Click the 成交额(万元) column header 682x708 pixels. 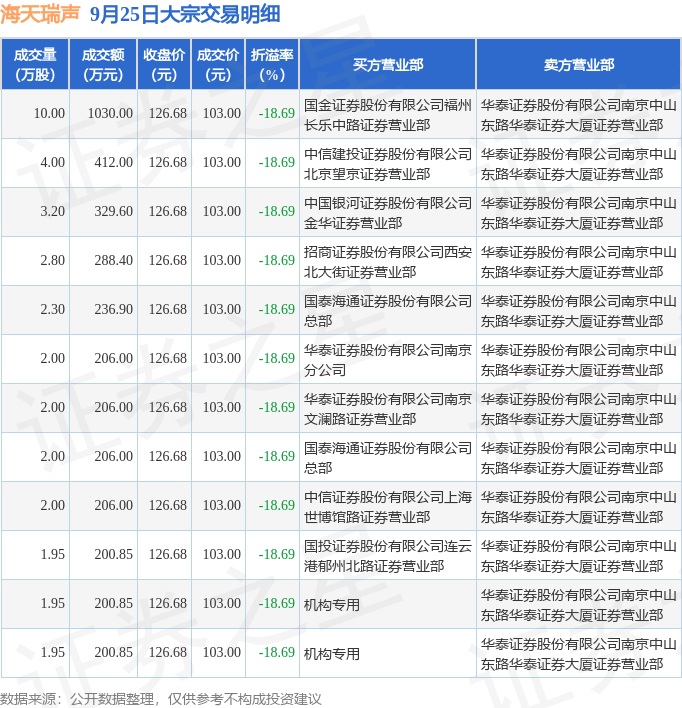tap(103, 64)
